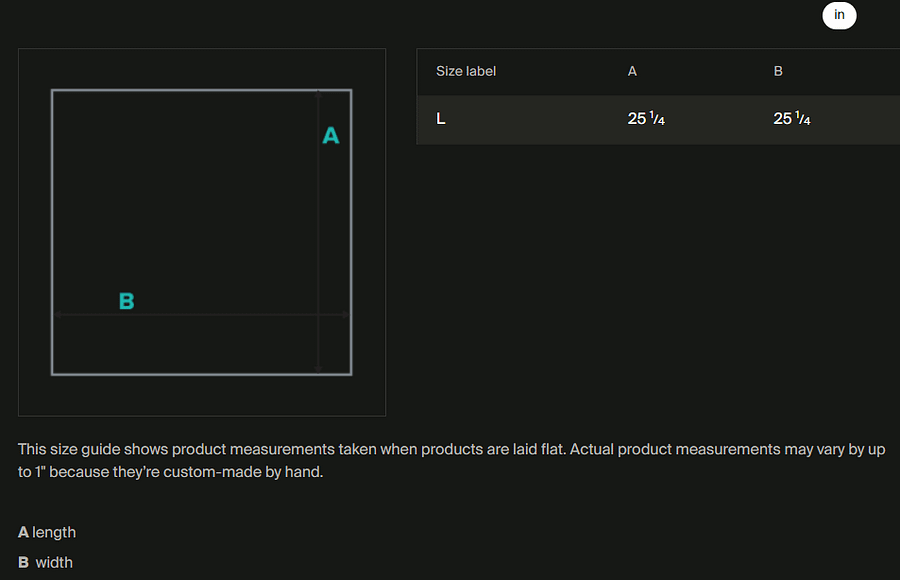Open the size guide diagram image
The width and height of the screenshot is (900, 580).
(x=202, y=232)
